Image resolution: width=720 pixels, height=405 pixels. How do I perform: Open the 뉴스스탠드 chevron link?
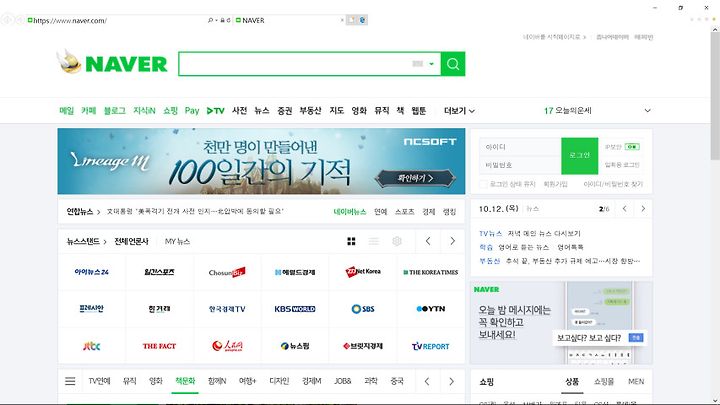[86, 241]
